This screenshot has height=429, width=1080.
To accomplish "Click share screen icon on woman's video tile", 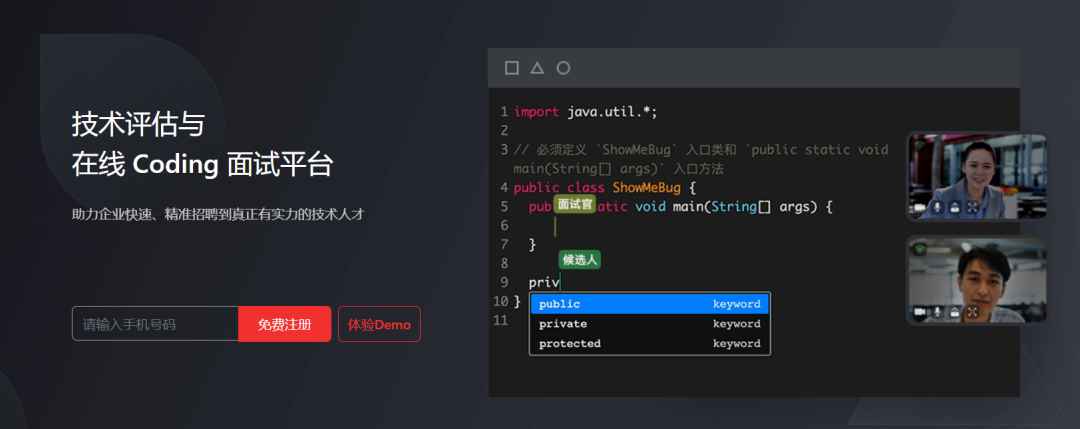I will coord(955,207).
